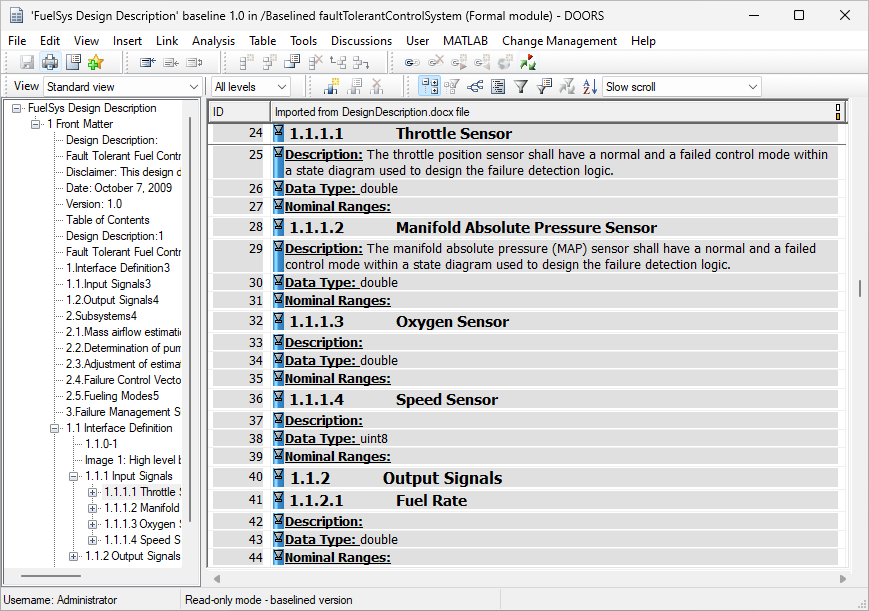Click the start link chain icon

412,63
